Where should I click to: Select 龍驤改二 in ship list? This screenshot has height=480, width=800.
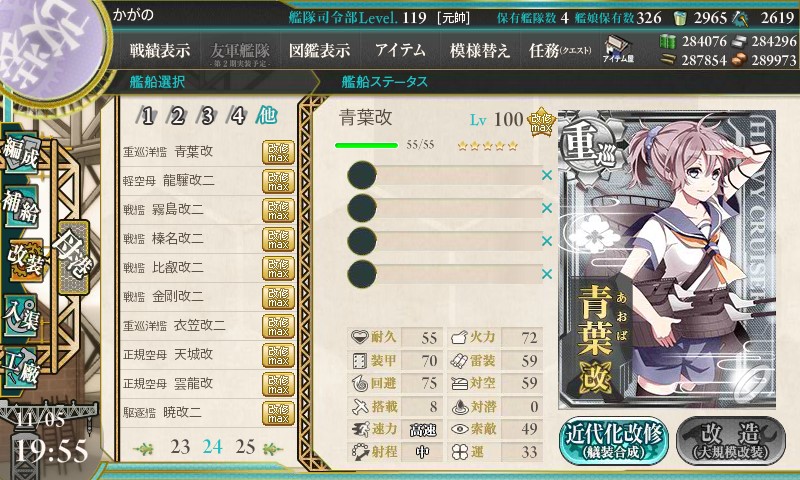(x=208, y=181)
